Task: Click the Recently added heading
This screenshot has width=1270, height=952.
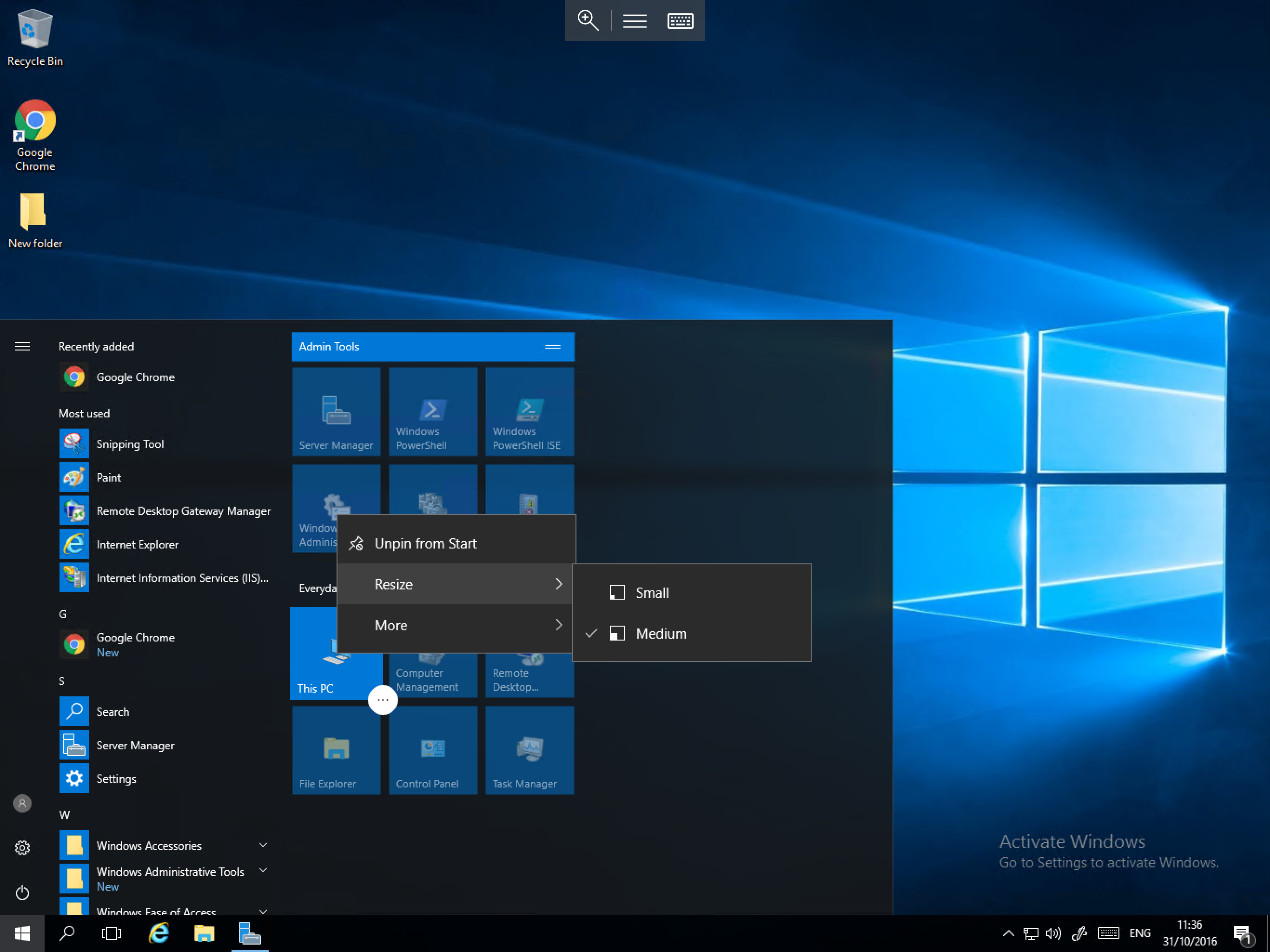Action: (x=96, y=346)
